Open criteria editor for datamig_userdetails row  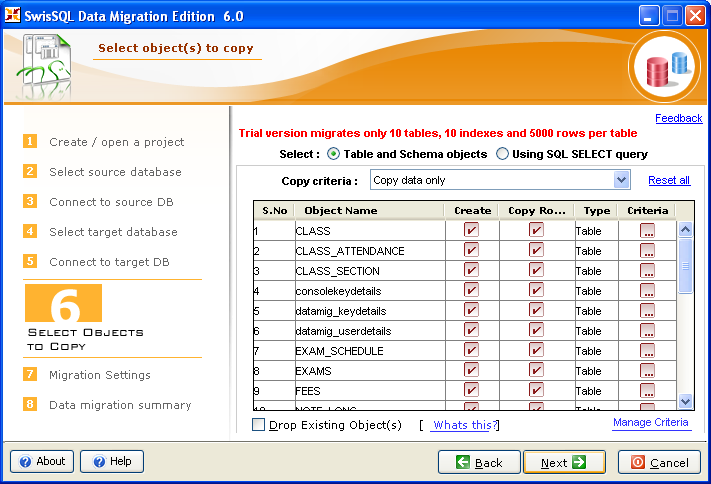647,330
